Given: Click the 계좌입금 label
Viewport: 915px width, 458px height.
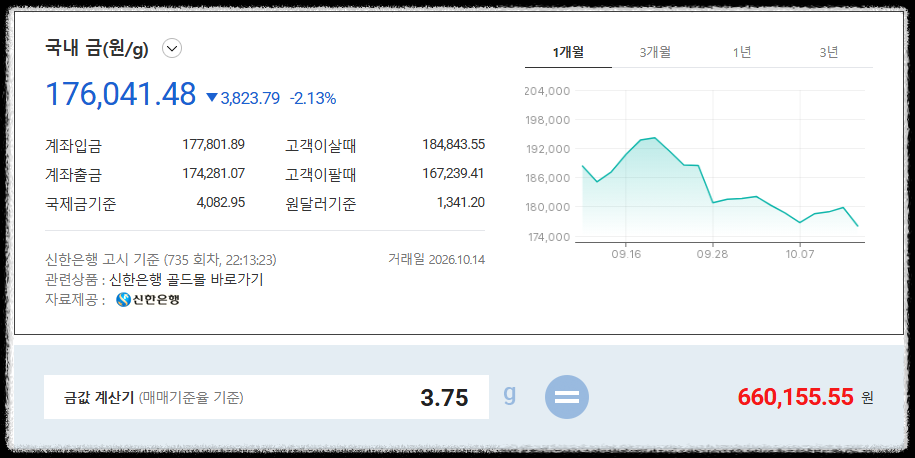Looking at the screenshot, I should 73,145.
